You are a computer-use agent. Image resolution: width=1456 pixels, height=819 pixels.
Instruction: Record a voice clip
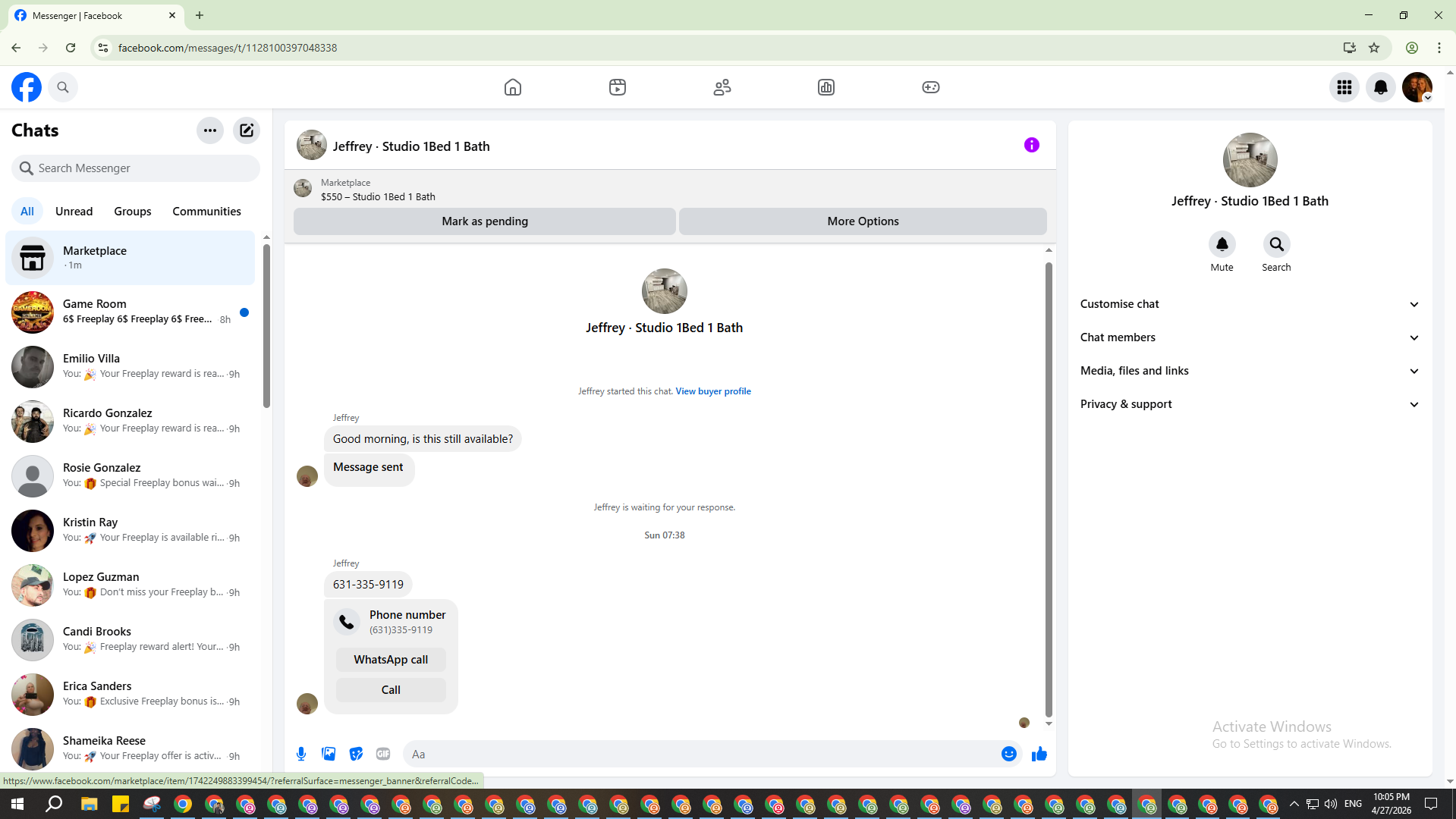301,754
